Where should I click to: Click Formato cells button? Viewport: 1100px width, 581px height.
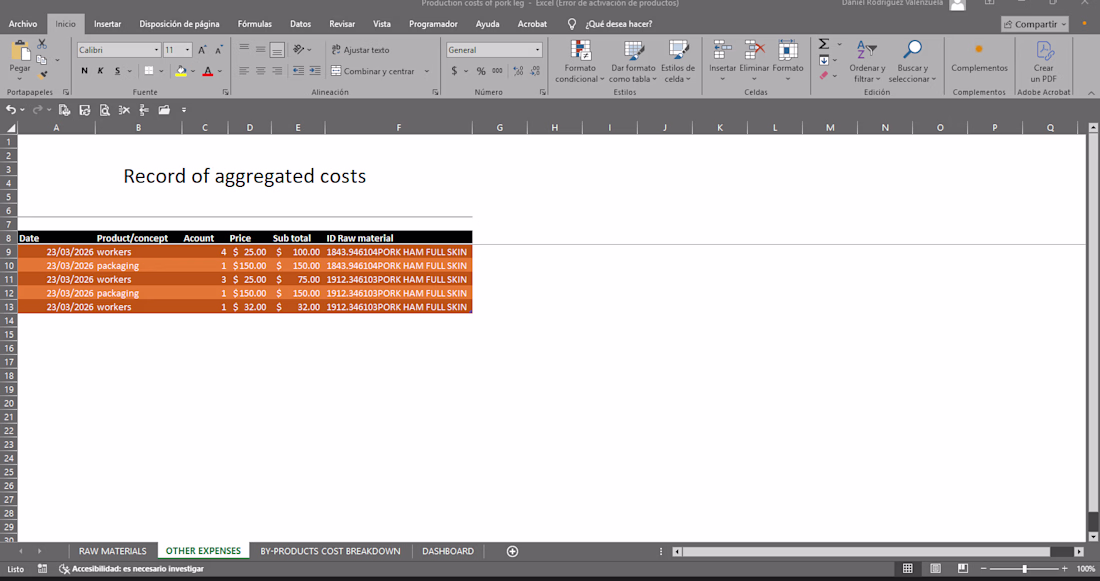coord(787,60)
